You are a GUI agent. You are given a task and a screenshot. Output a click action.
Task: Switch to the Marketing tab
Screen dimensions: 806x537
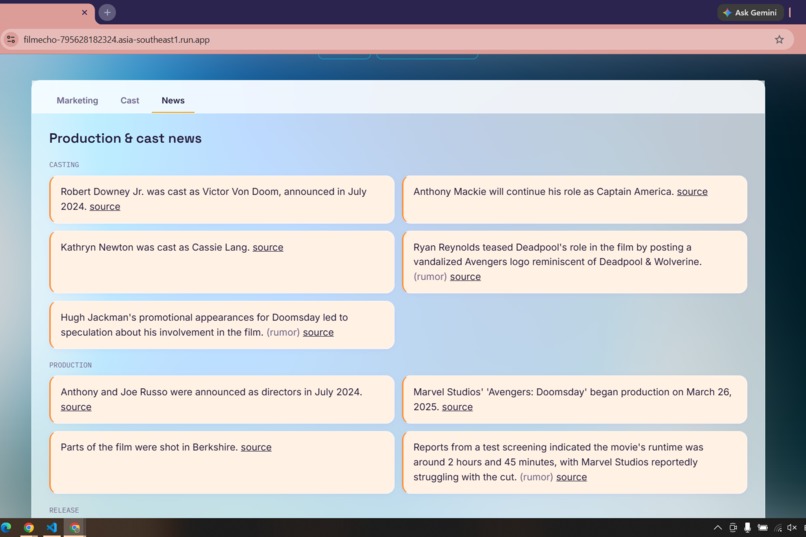point(77,100)
